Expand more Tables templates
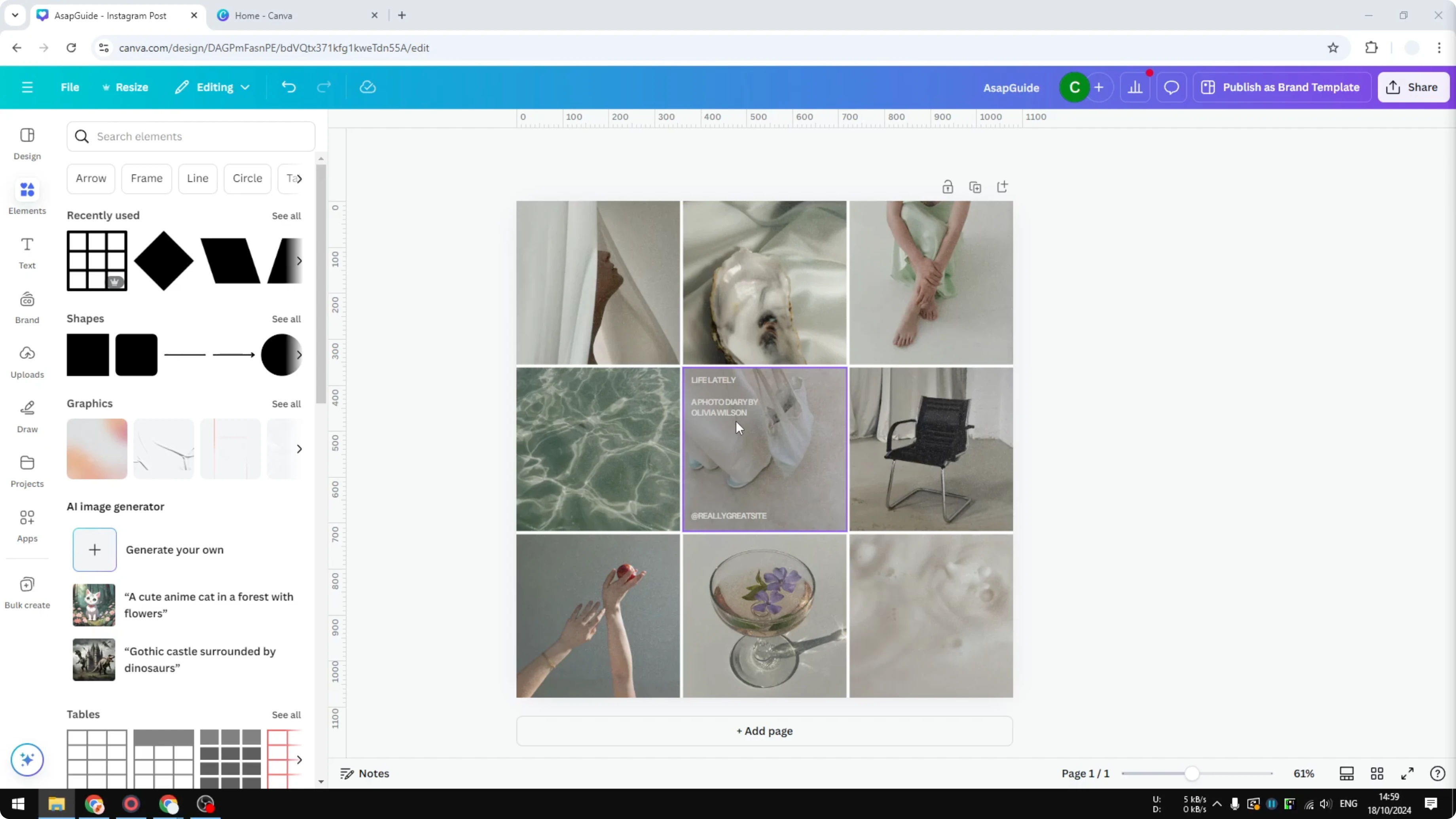 (x=300, y=760)
